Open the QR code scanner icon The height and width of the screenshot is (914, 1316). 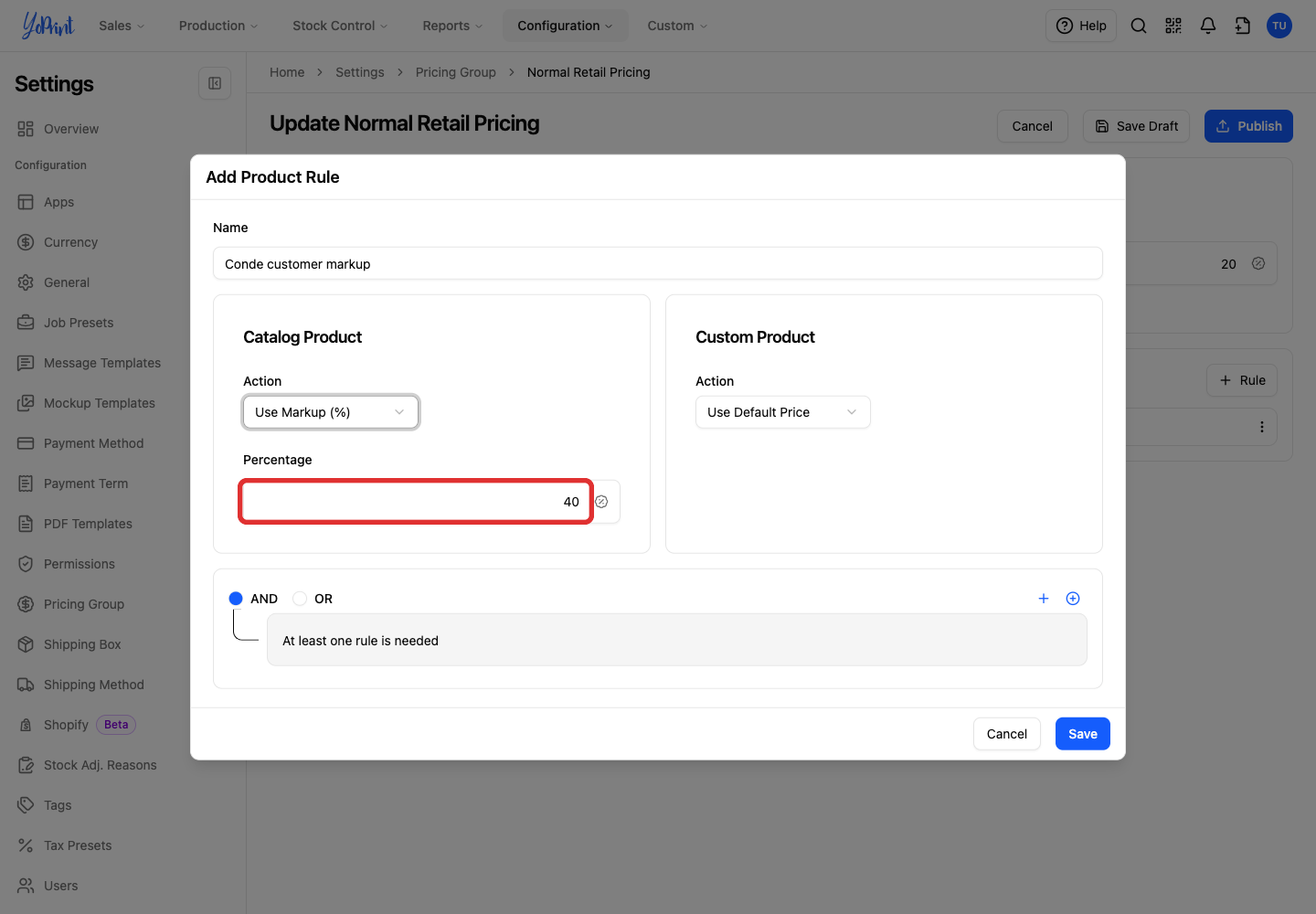(x=1173, y=26)
